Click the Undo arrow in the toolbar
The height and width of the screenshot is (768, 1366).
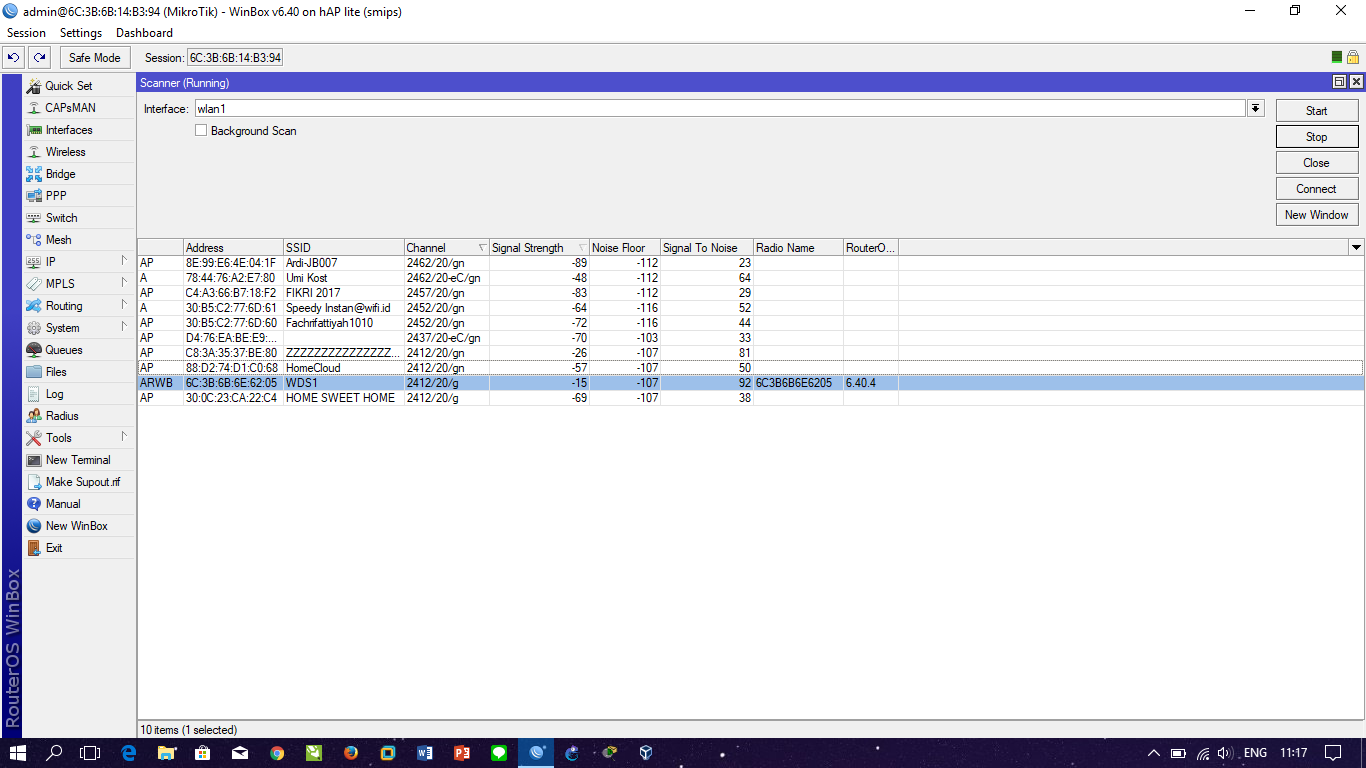pos(12,57)
